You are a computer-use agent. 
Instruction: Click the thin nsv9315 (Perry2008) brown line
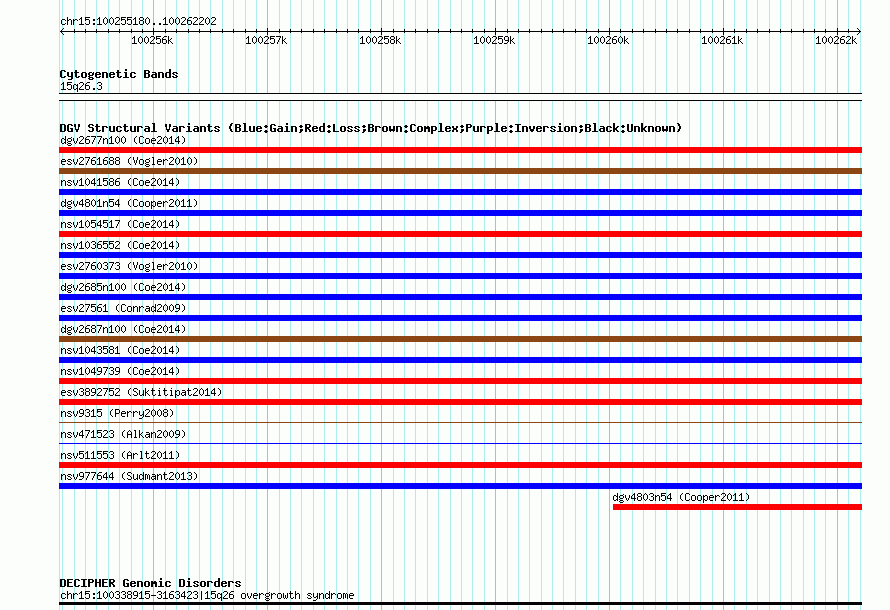tap(460, 422)
